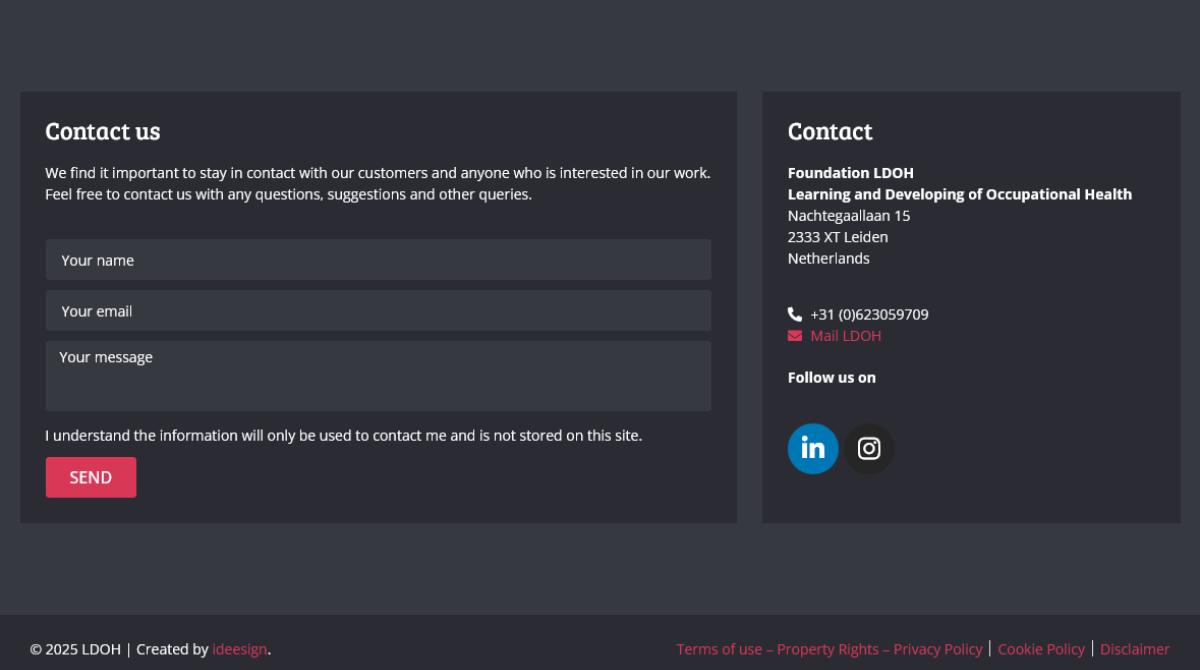Click the '2333 XT Leiden' line
This screenshot has height=670, width=1200.
(838, 237)
